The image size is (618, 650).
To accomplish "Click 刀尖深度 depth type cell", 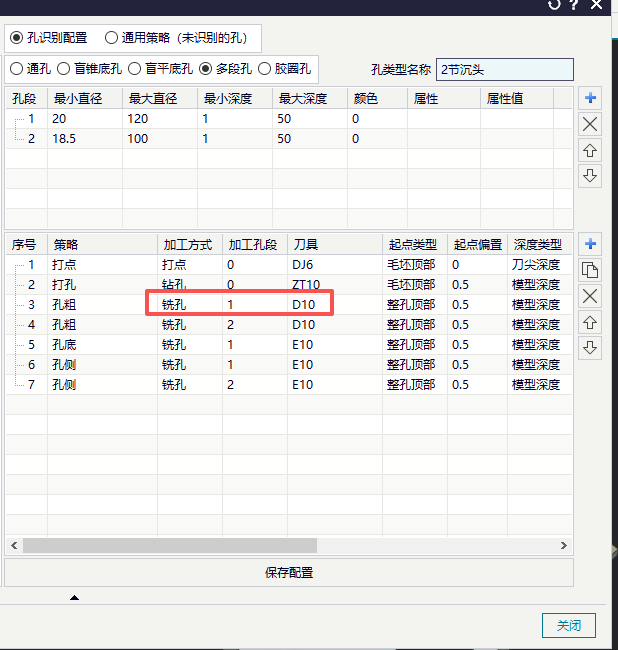I will coord(540,265).
